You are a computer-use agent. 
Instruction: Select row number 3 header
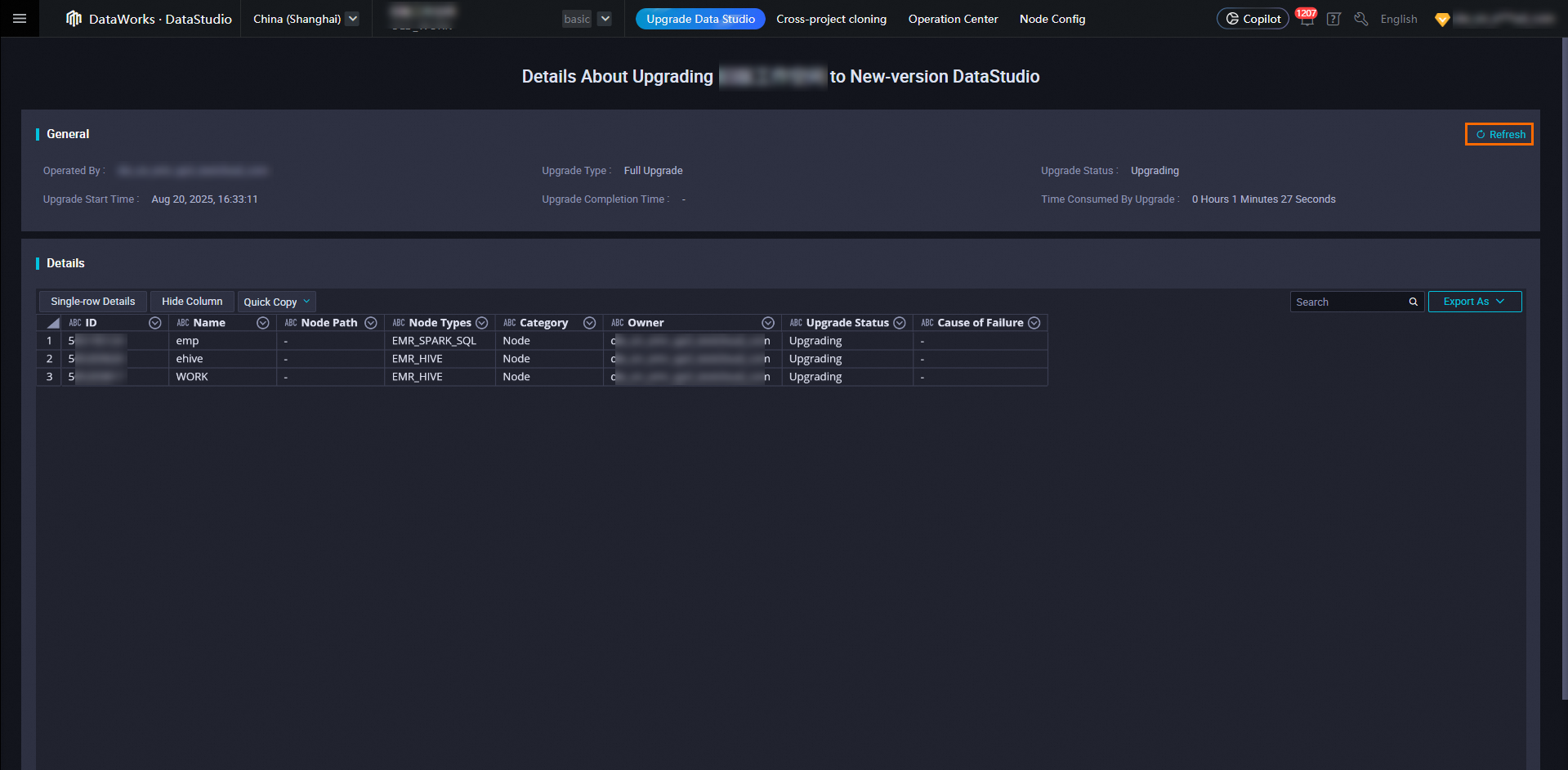(x=49, y=377)
